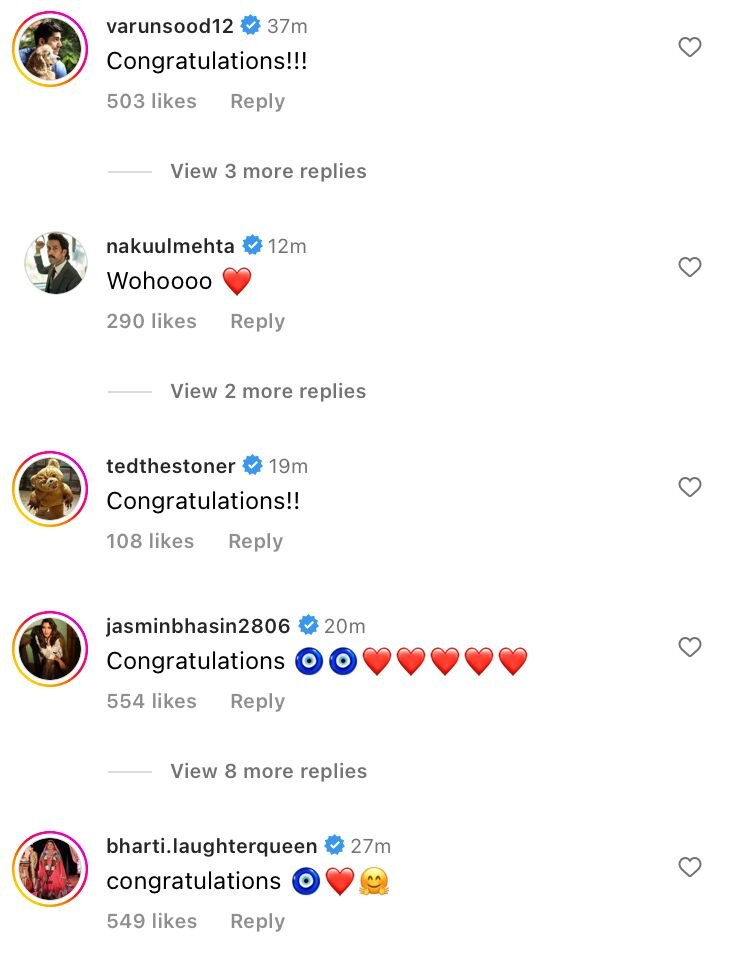Viewport: 750px width, 953px height.
Task: View tedthestoner's avatar story
Action: pyautogui.click(x=50, y=489)
